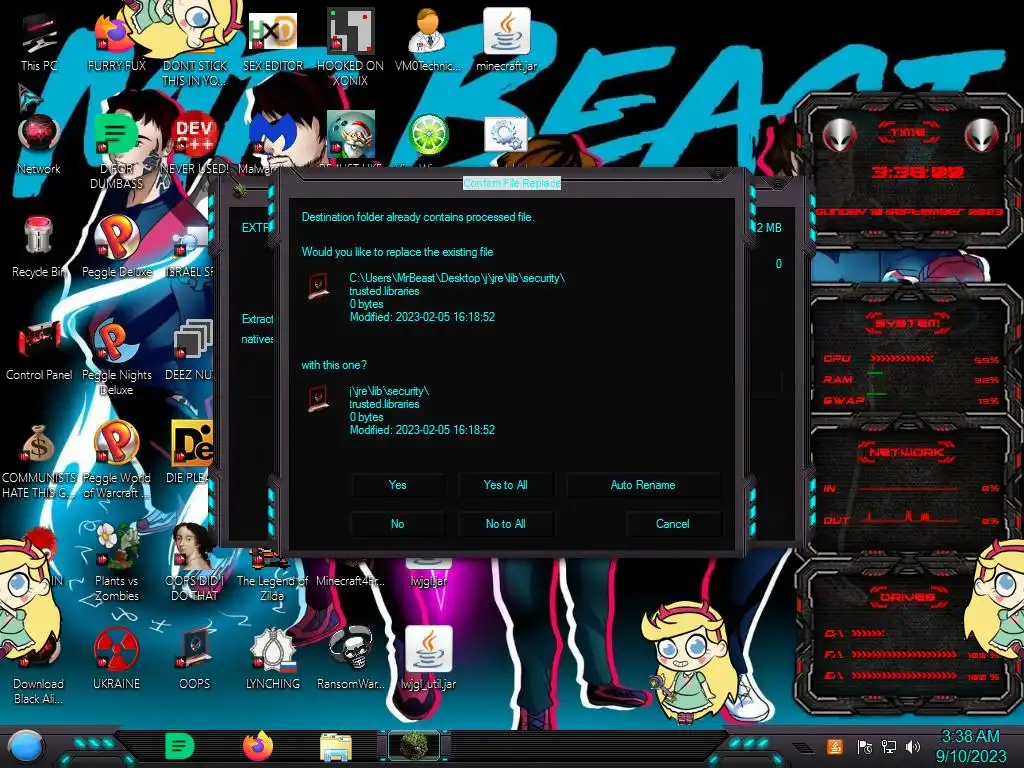Launch Dev-C++ NEVER USED shortcut
Screen dimensions: 1024x768
pos(194,144)
